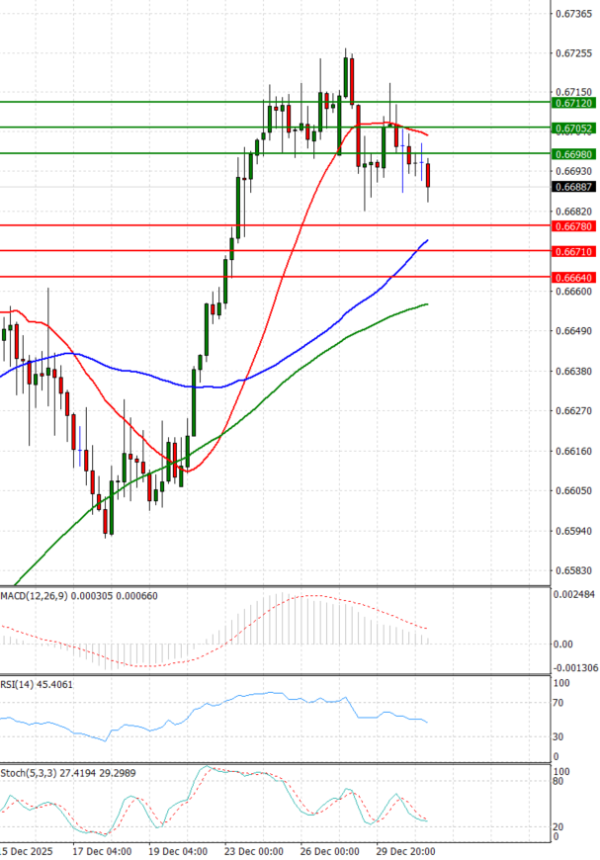
Task: Click the 0.67365 value on the price axis
Action: (x=572, y=14)
